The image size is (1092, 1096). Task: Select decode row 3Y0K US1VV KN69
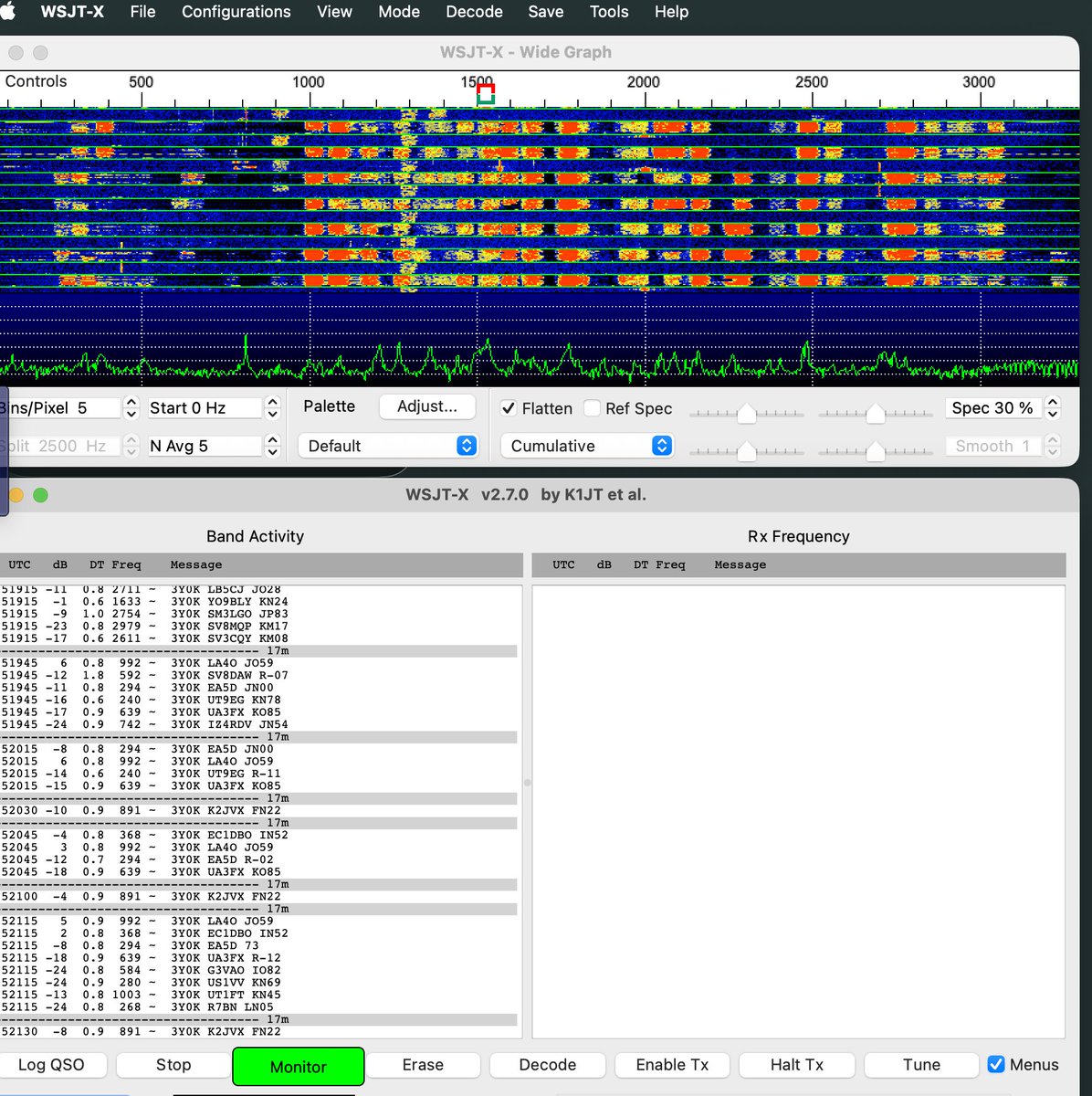click(260, 983)
